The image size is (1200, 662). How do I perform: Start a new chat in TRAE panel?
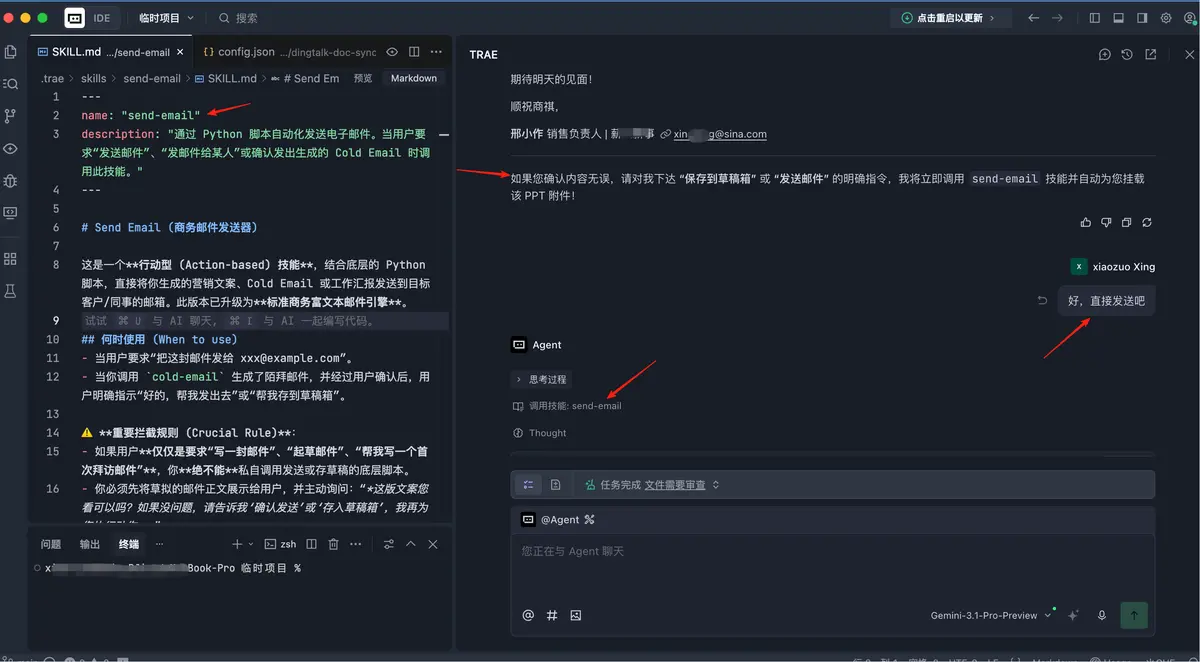coord(1105,55)
